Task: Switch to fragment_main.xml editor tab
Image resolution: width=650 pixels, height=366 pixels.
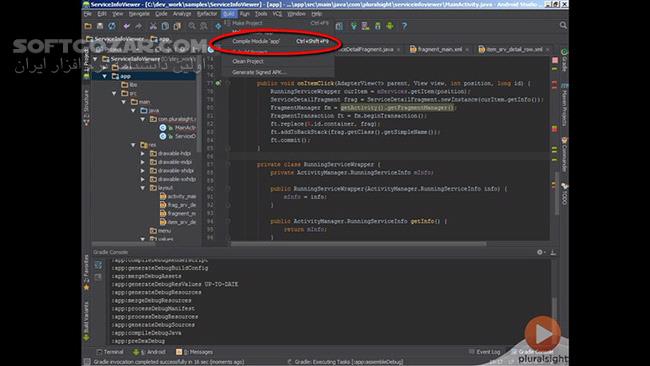Action: 439,49
